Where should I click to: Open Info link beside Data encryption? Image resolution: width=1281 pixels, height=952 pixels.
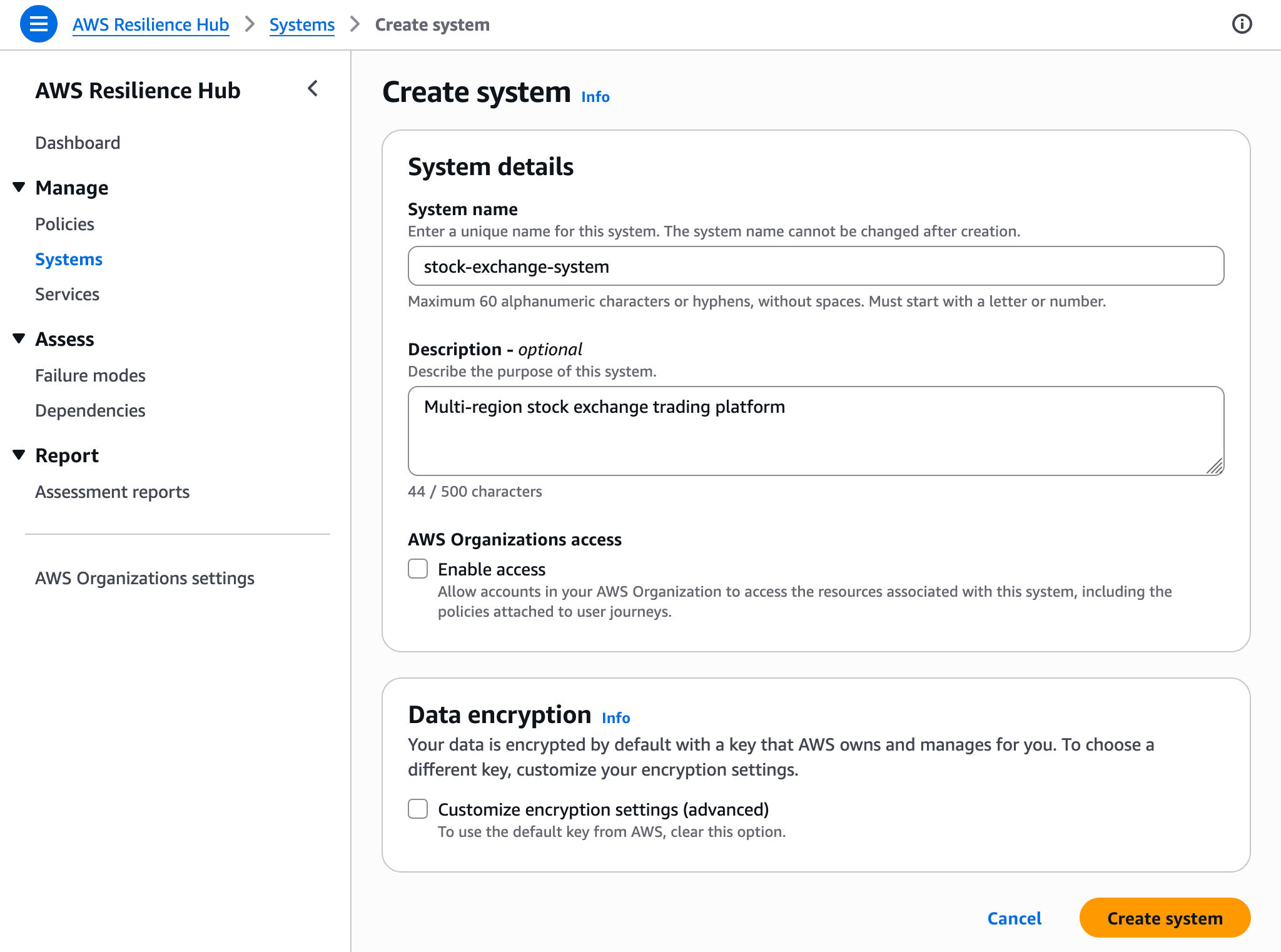[616, 717]
